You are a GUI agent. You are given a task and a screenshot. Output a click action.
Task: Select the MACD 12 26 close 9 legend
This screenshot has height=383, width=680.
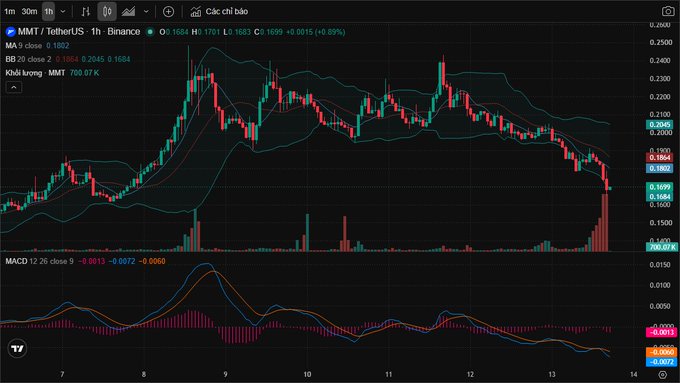(x=39, y=261)
